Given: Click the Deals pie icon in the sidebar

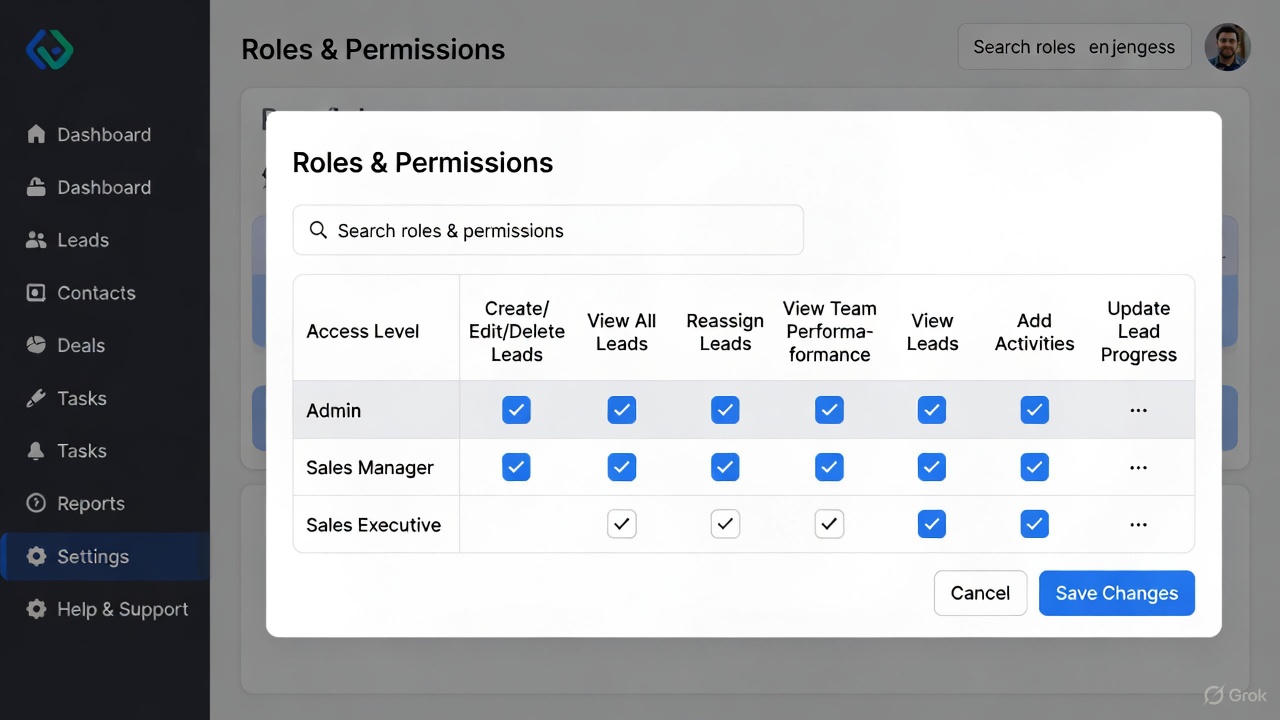Looking at the screenshot, I should point(36,345).
